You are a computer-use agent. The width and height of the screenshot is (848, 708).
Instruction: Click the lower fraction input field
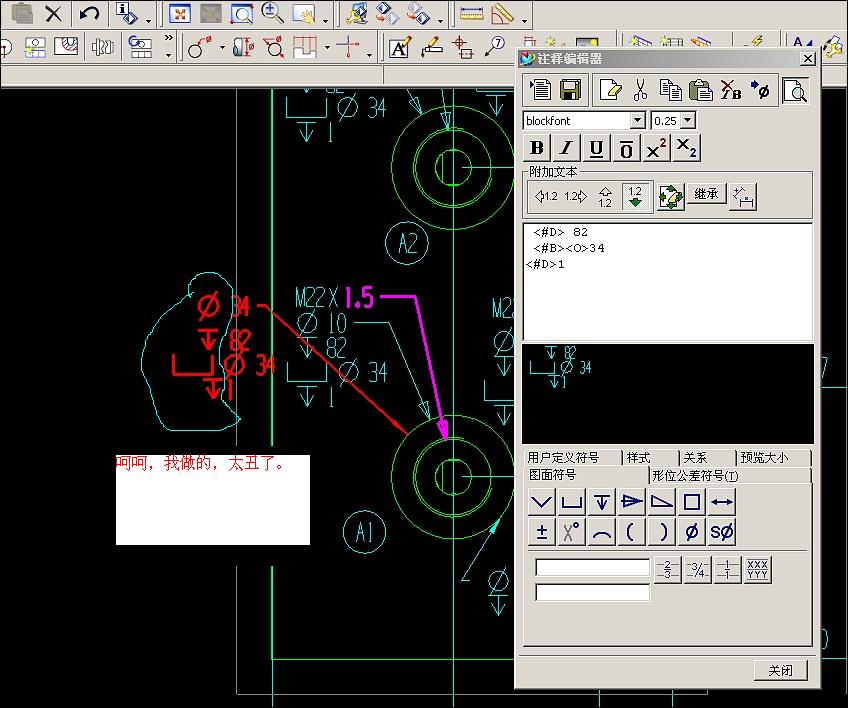click(x=592, y=592)
